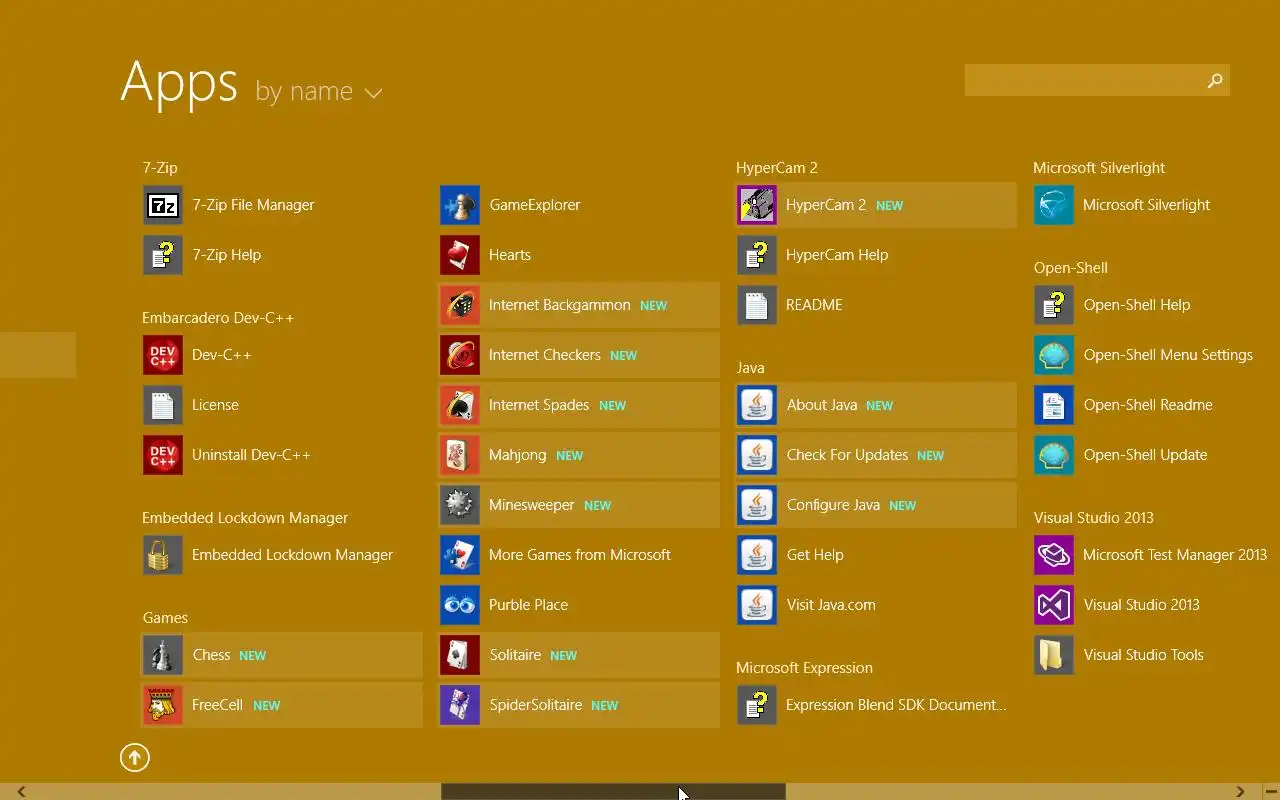
Task: Launch Open-Shell Update icon
Action: pos(1054,455)
